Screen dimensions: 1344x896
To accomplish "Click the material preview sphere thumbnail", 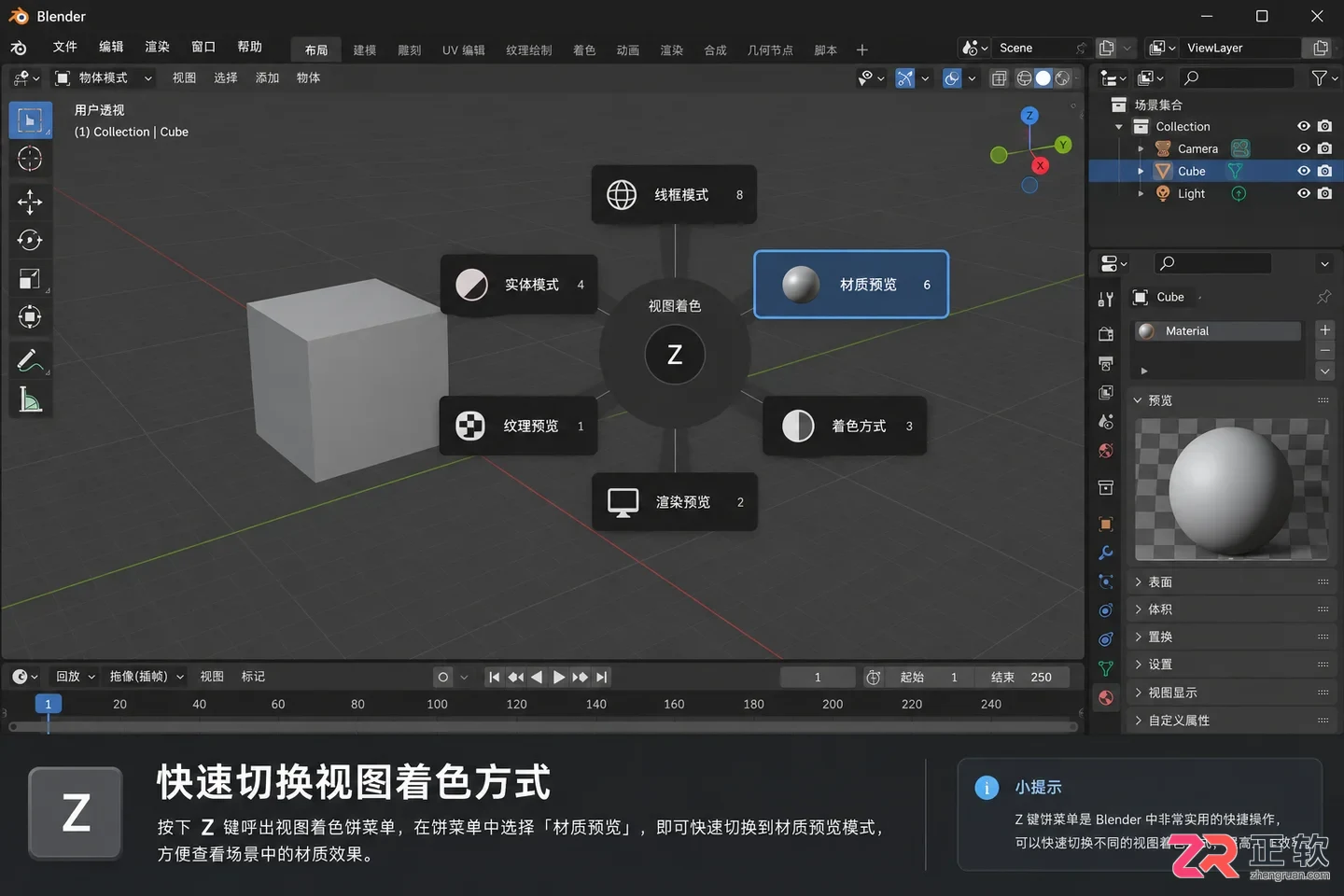I will click(1230, 490).
